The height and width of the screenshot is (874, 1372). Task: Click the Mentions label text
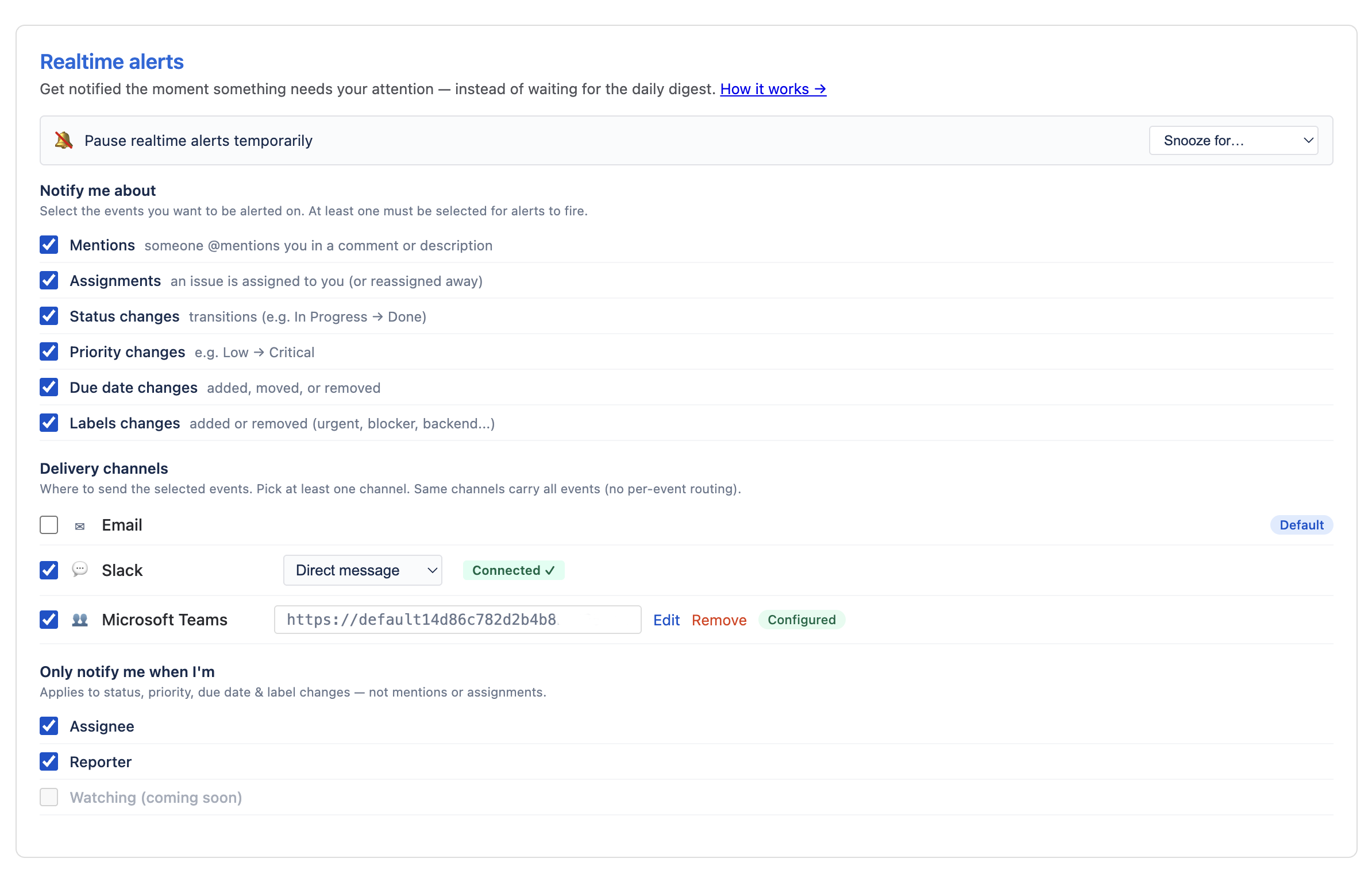tap(102, 245)
